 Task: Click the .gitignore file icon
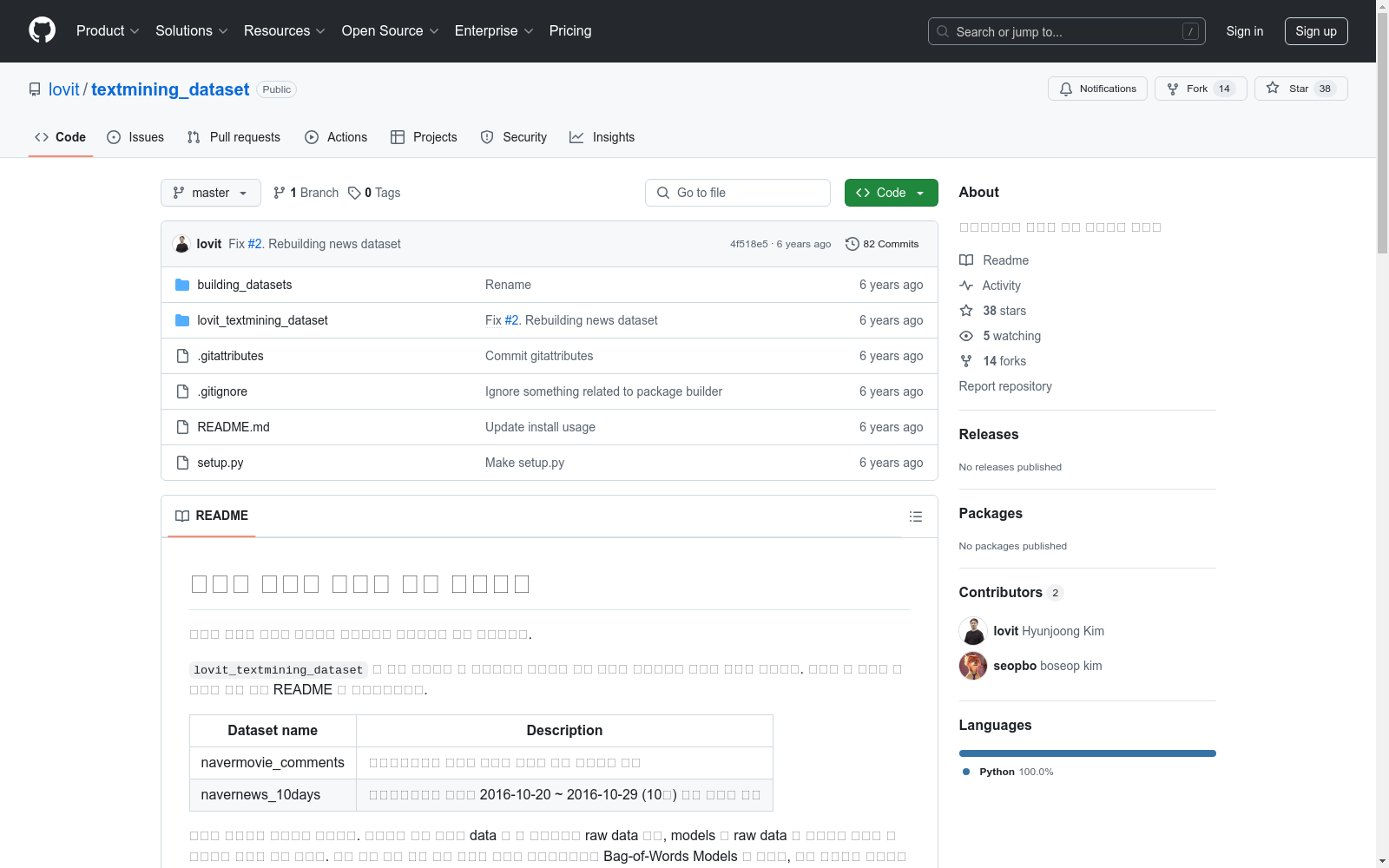(182, 391)
